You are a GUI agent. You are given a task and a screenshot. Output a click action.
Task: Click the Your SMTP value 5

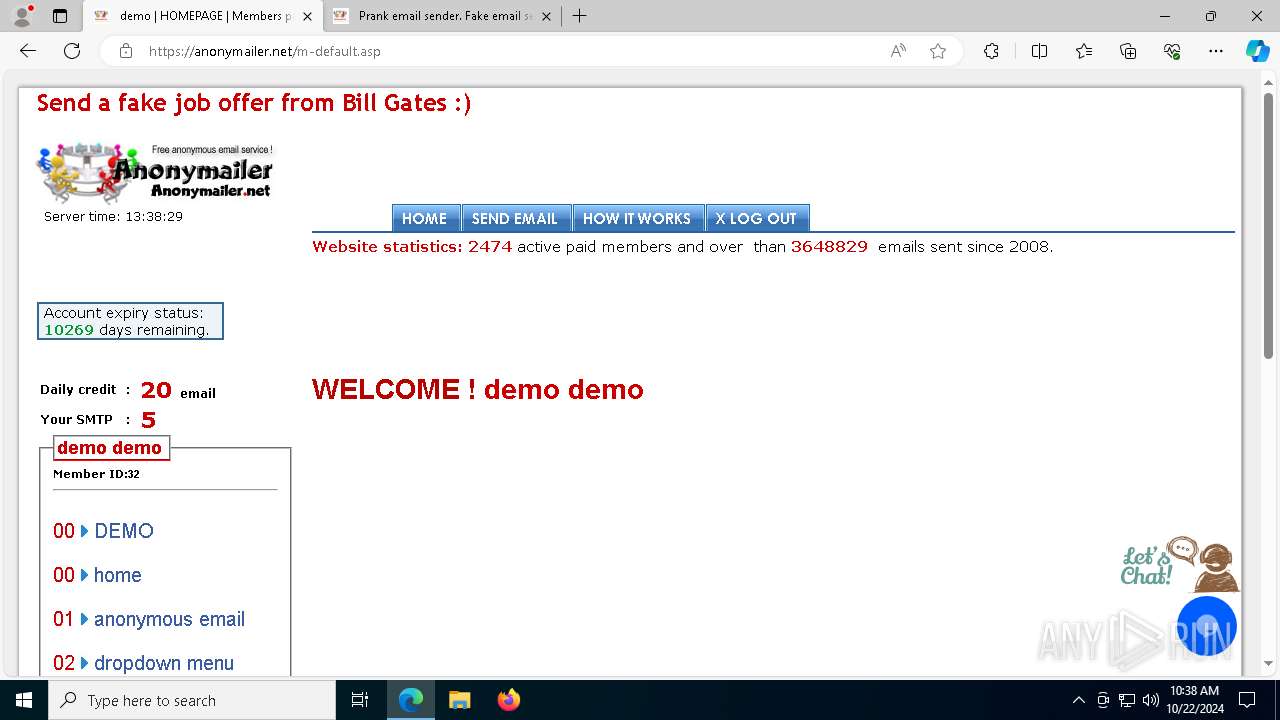[148, 420]
